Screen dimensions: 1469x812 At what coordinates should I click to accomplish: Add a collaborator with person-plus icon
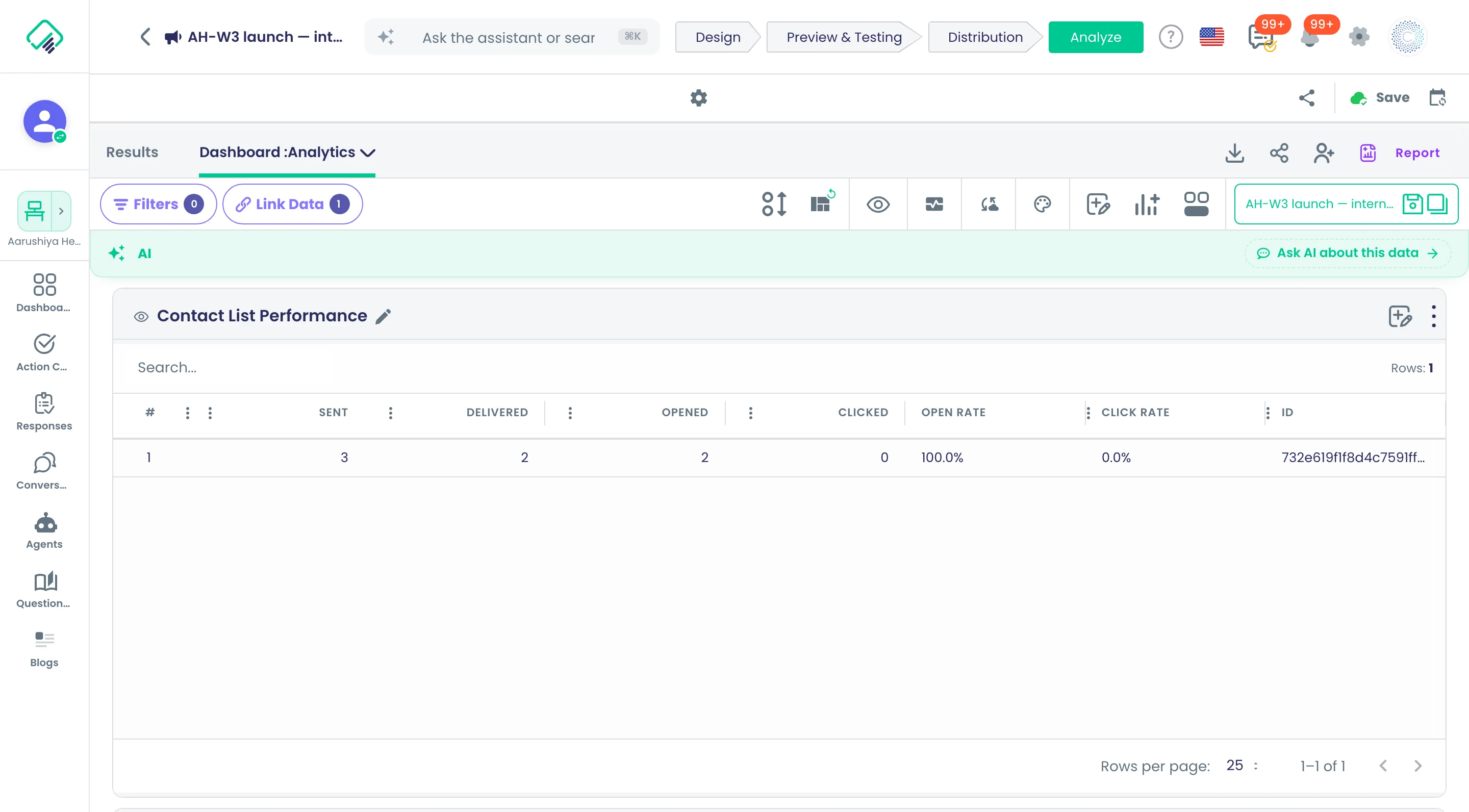[1324, 153]
